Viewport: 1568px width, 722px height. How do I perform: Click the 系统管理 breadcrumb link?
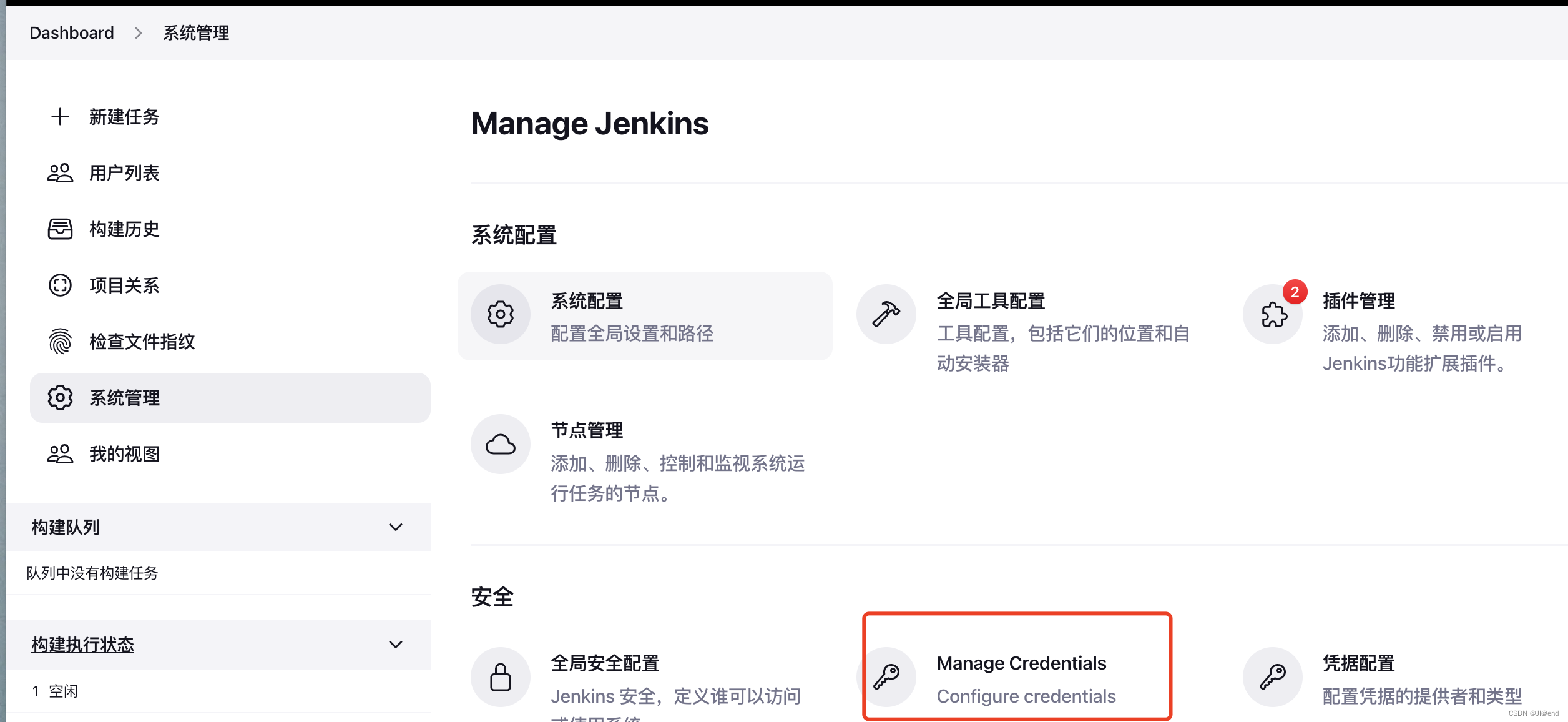196,33
